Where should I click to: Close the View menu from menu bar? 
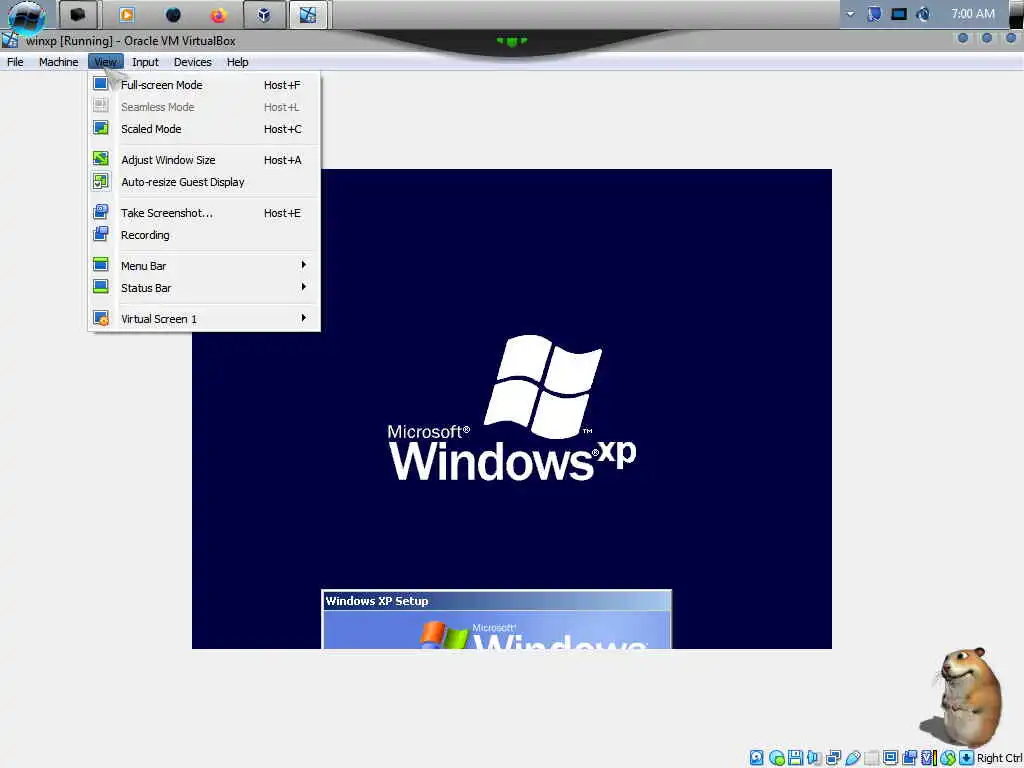click(x=105, y=62)
